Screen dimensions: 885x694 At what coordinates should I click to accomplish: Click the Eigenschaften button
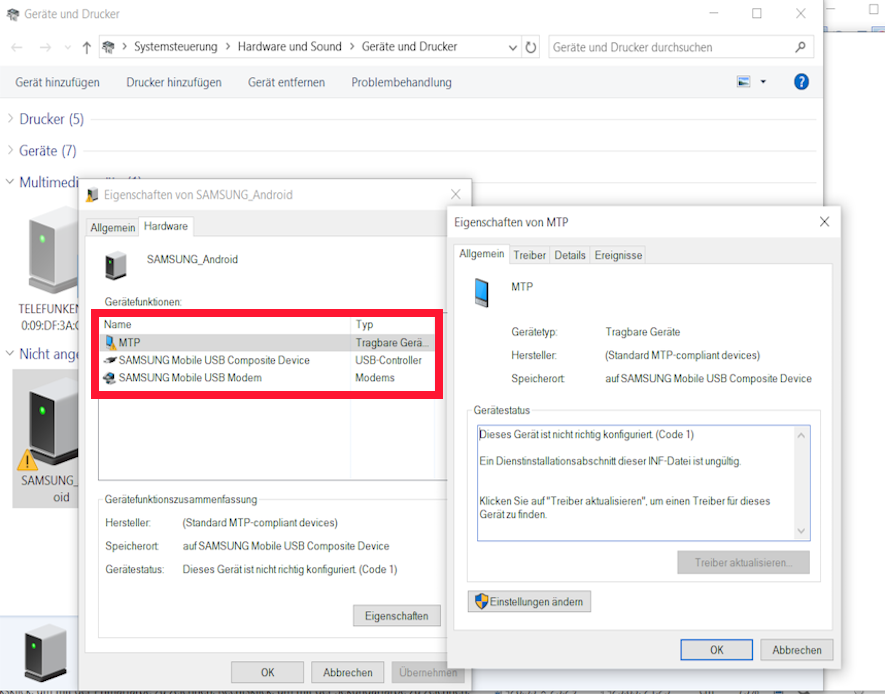396,616
